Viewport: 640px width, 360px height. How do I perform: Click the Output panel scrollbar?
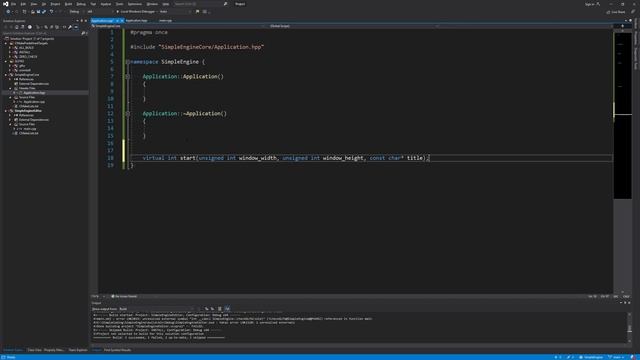(629, 328)
